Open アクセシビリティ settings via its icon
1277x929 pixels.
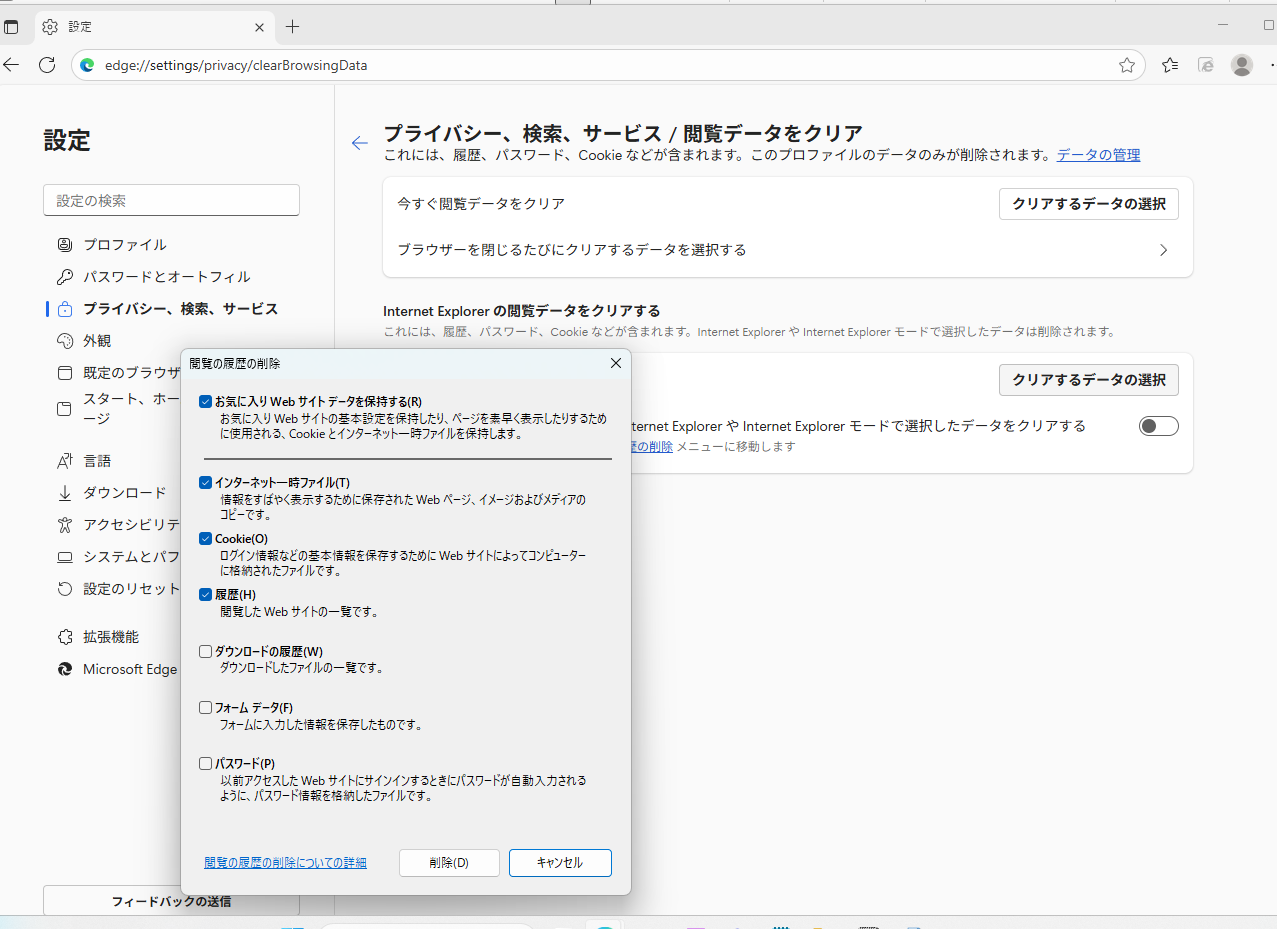pos(65,525)
